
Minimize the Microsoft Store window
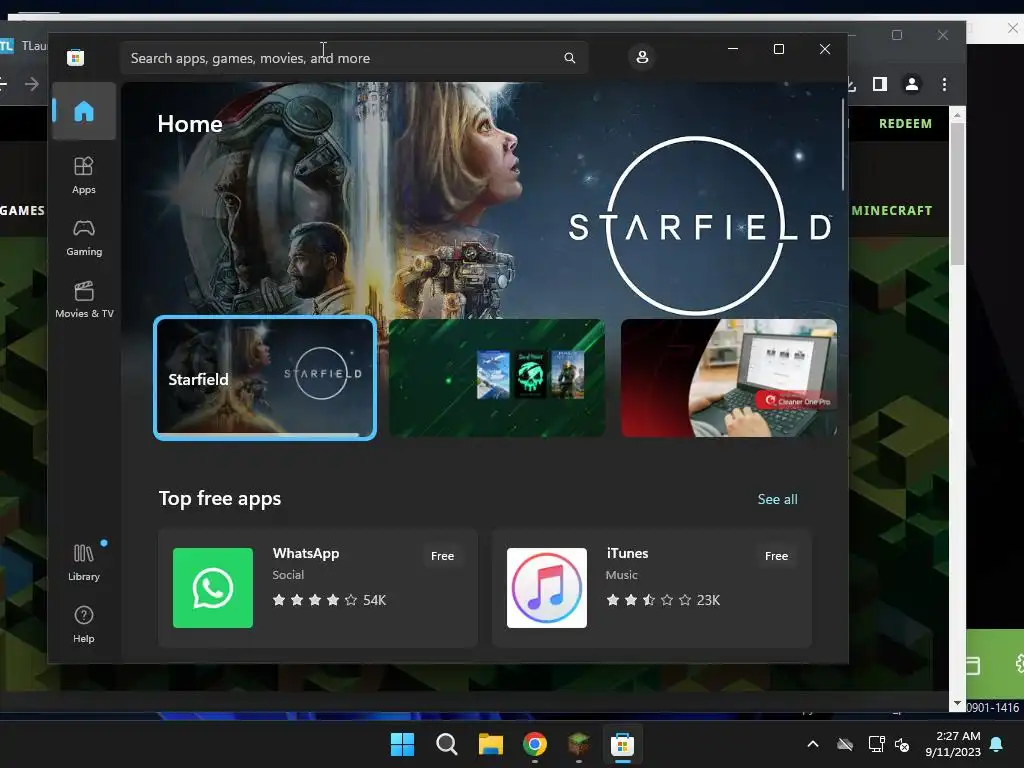click(733, 49)
